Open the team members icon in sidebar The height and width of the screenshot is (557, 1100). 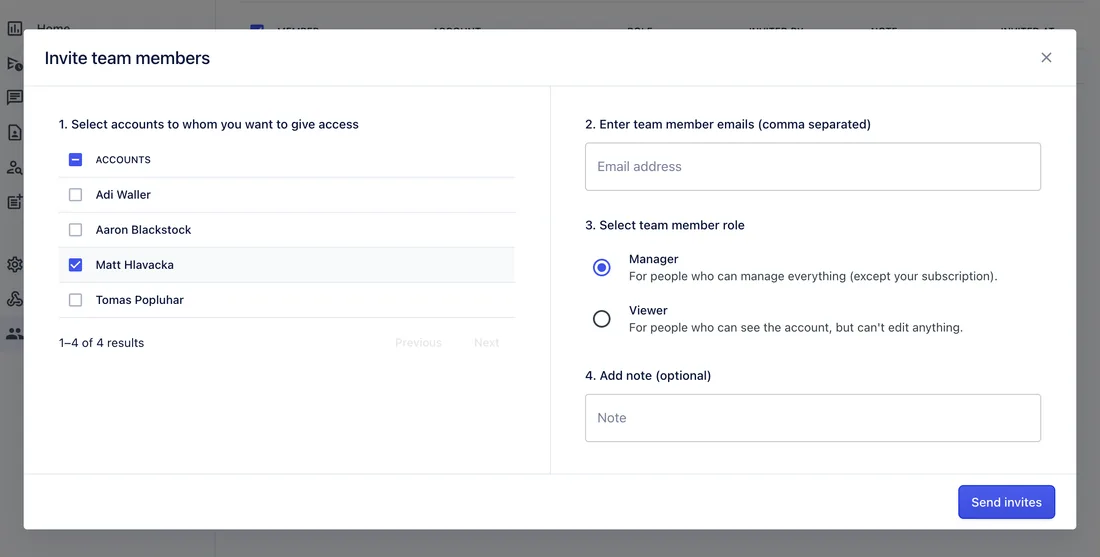coord(15,334)
